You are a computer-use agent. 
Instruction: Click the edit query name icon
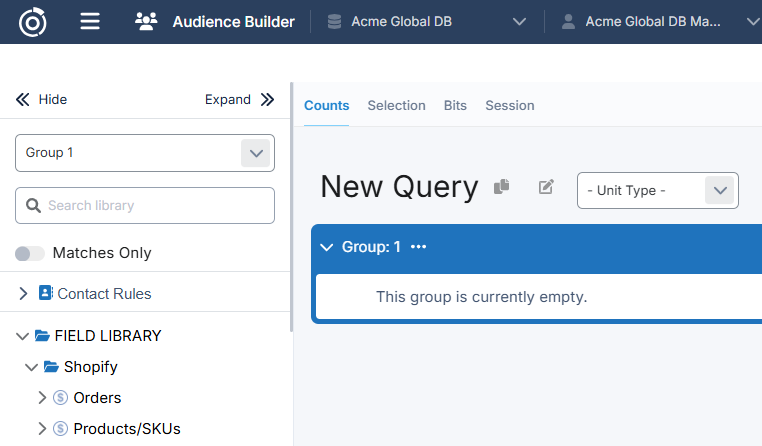546,187
